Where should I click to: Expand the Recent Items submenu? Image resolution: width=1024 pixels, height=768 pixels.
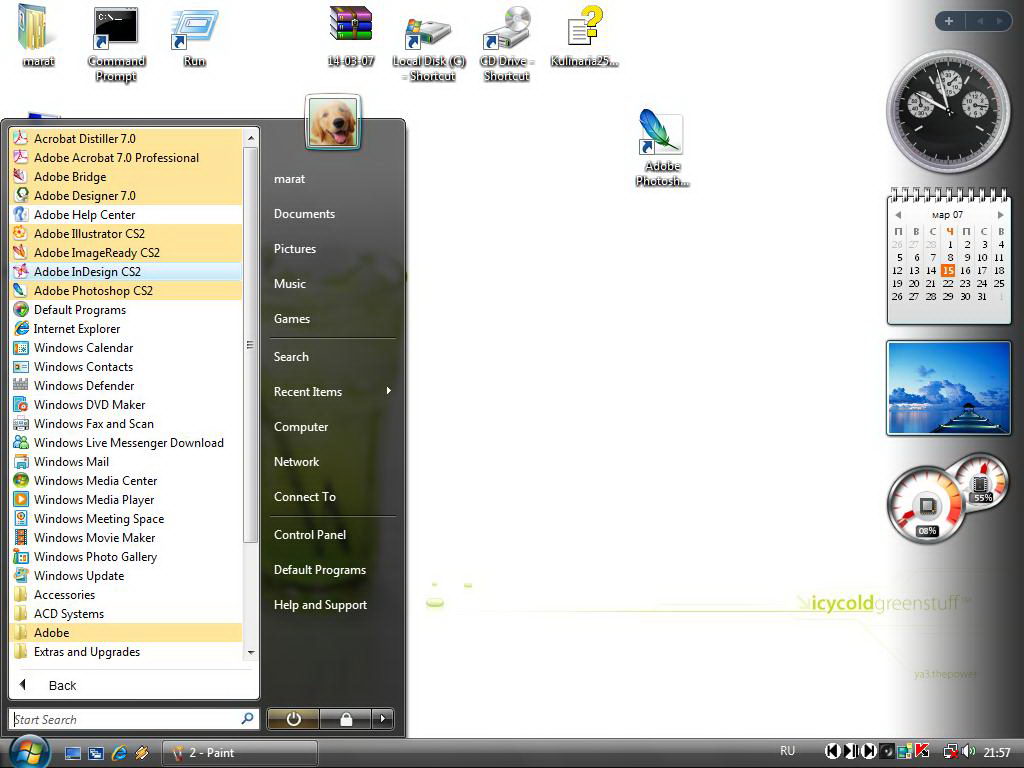333,391
